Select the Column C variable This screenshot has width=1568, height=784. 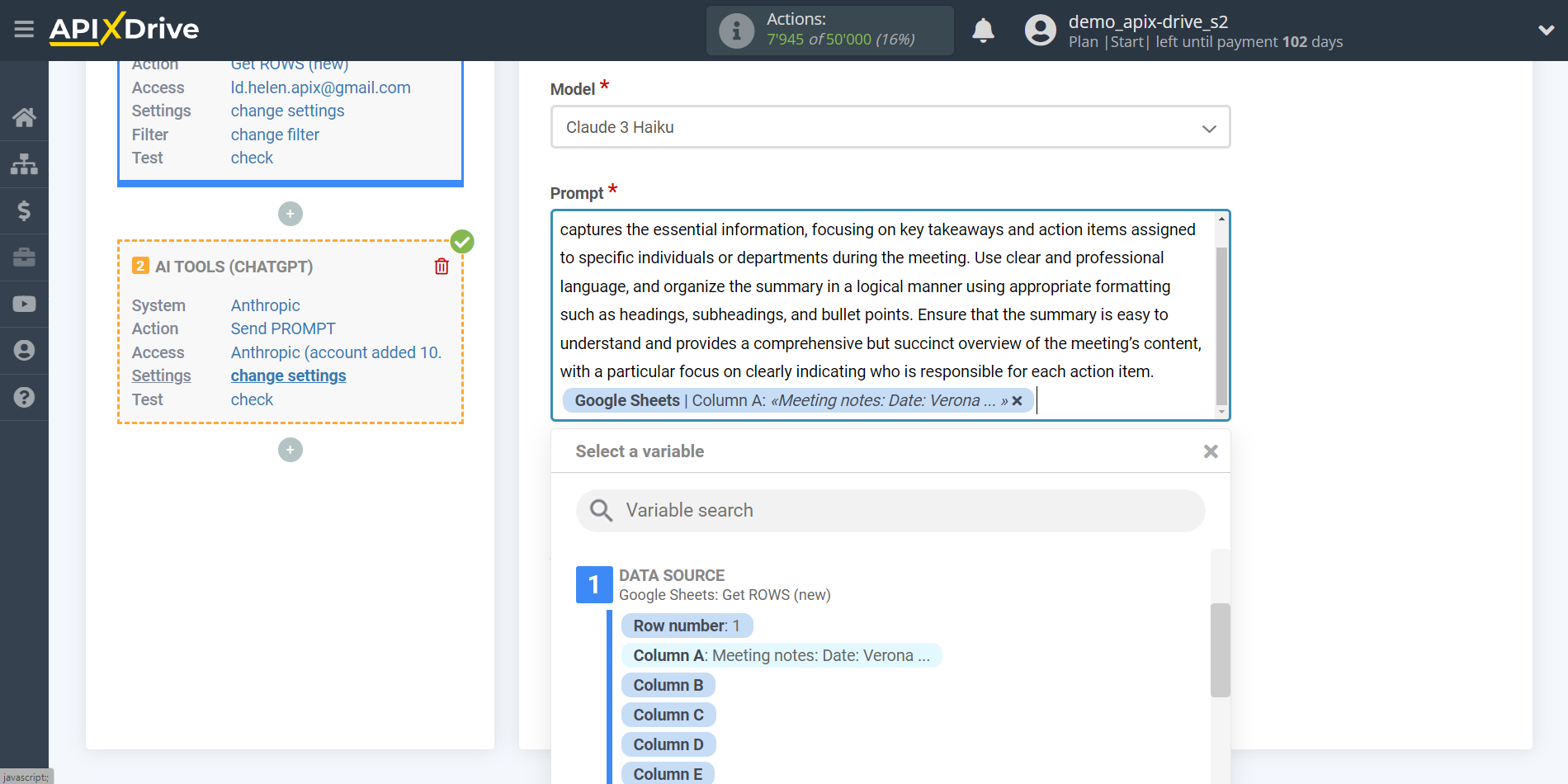click(668, 715)
